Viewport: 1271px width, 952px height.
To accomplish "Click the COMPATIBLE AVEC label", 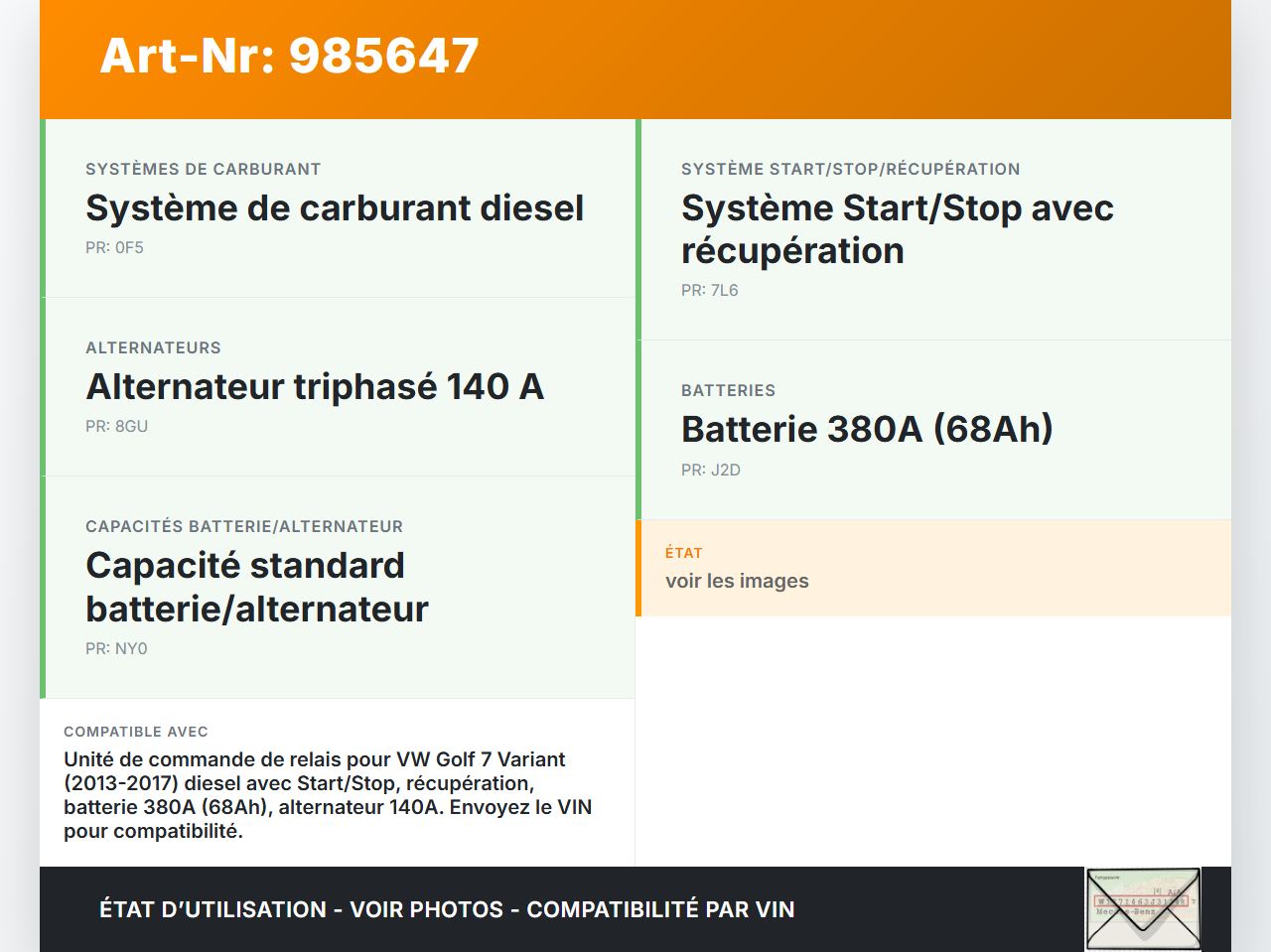I will (136, 732).
